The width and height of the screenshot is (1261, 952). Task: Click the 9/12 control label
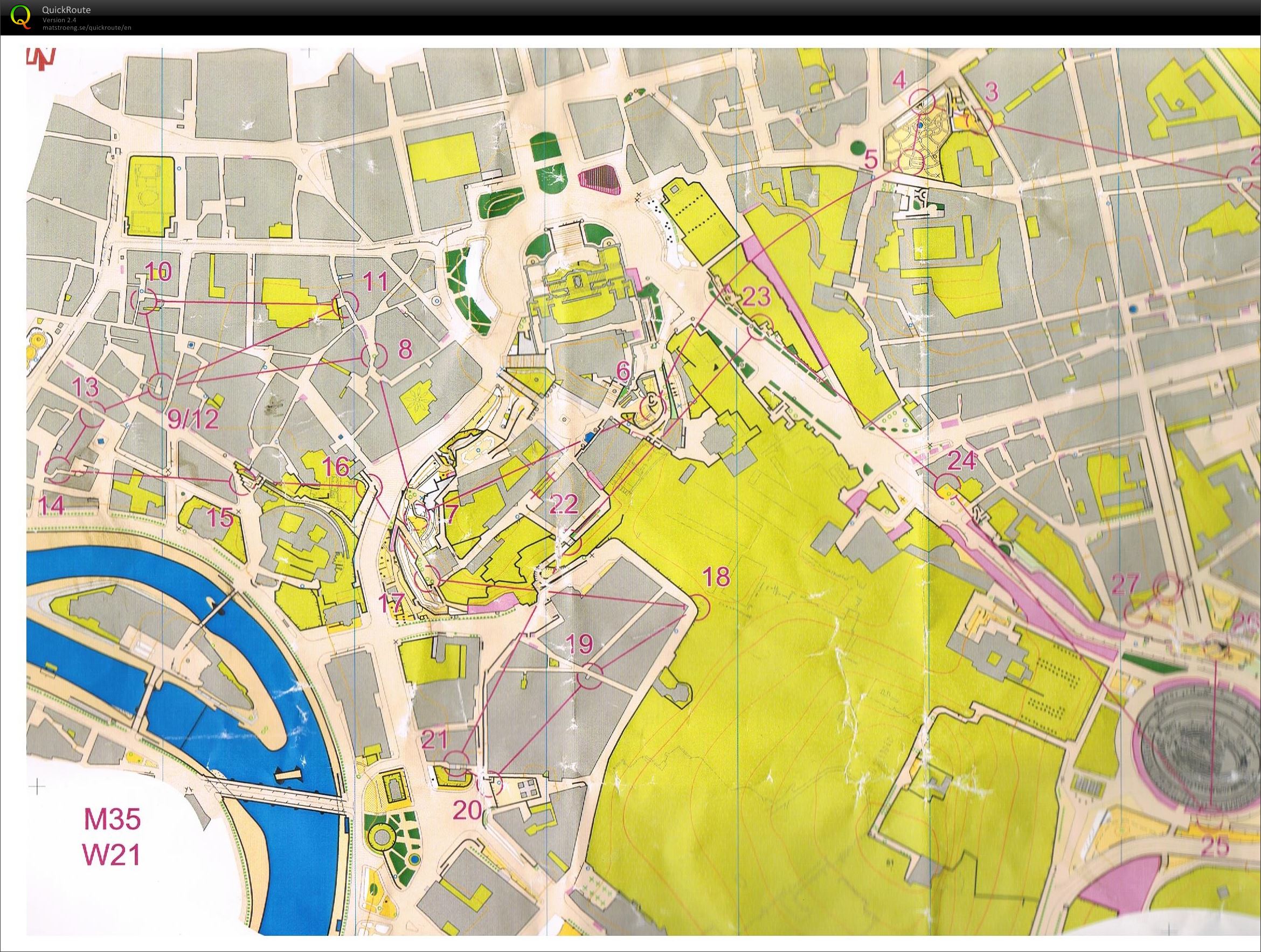coord(193,420)
